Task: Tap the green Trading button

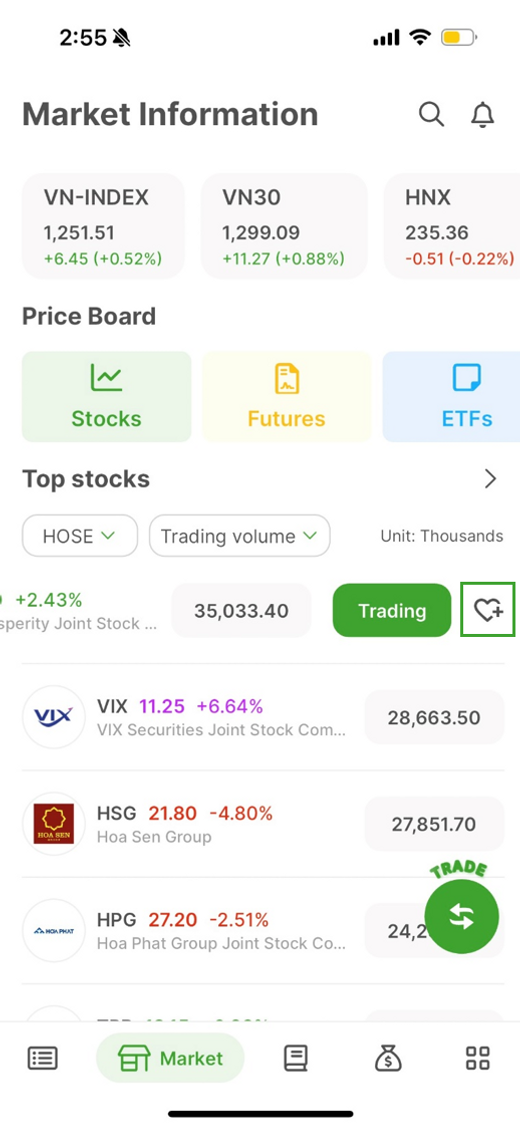Action: pos(392,611)
